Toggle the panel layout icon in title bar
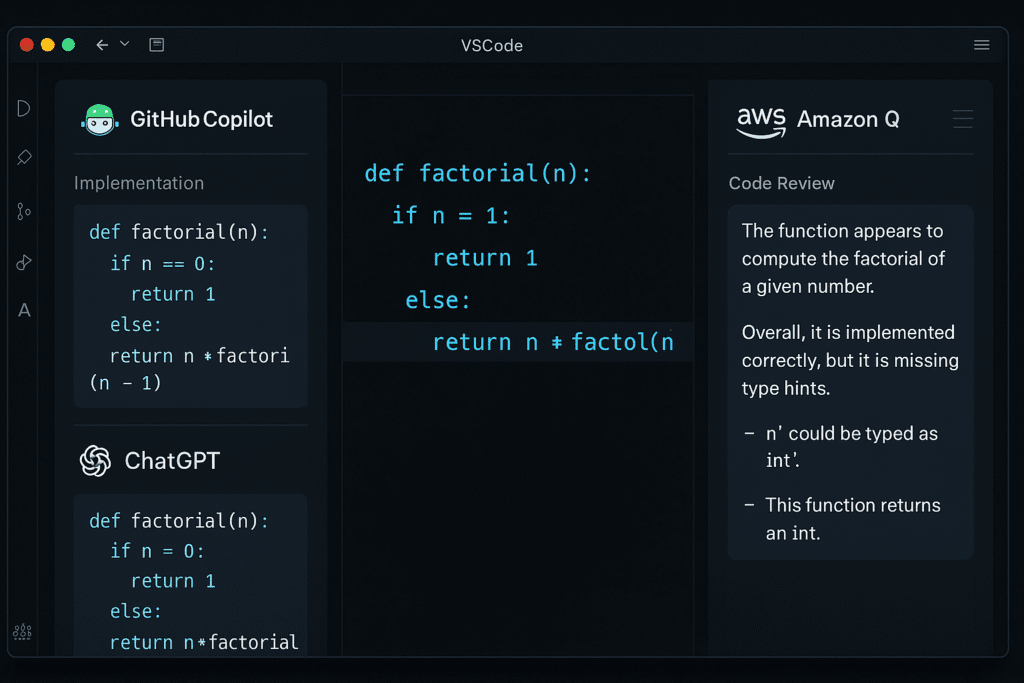Viewport: 1024px width, 683px height. point(156,45)
